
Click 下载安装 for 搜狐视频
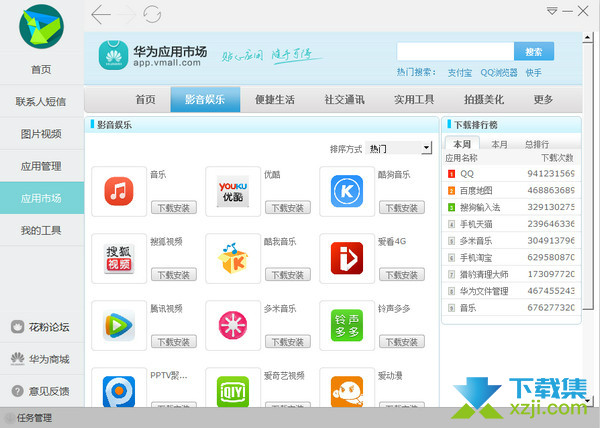click(174, 275)
